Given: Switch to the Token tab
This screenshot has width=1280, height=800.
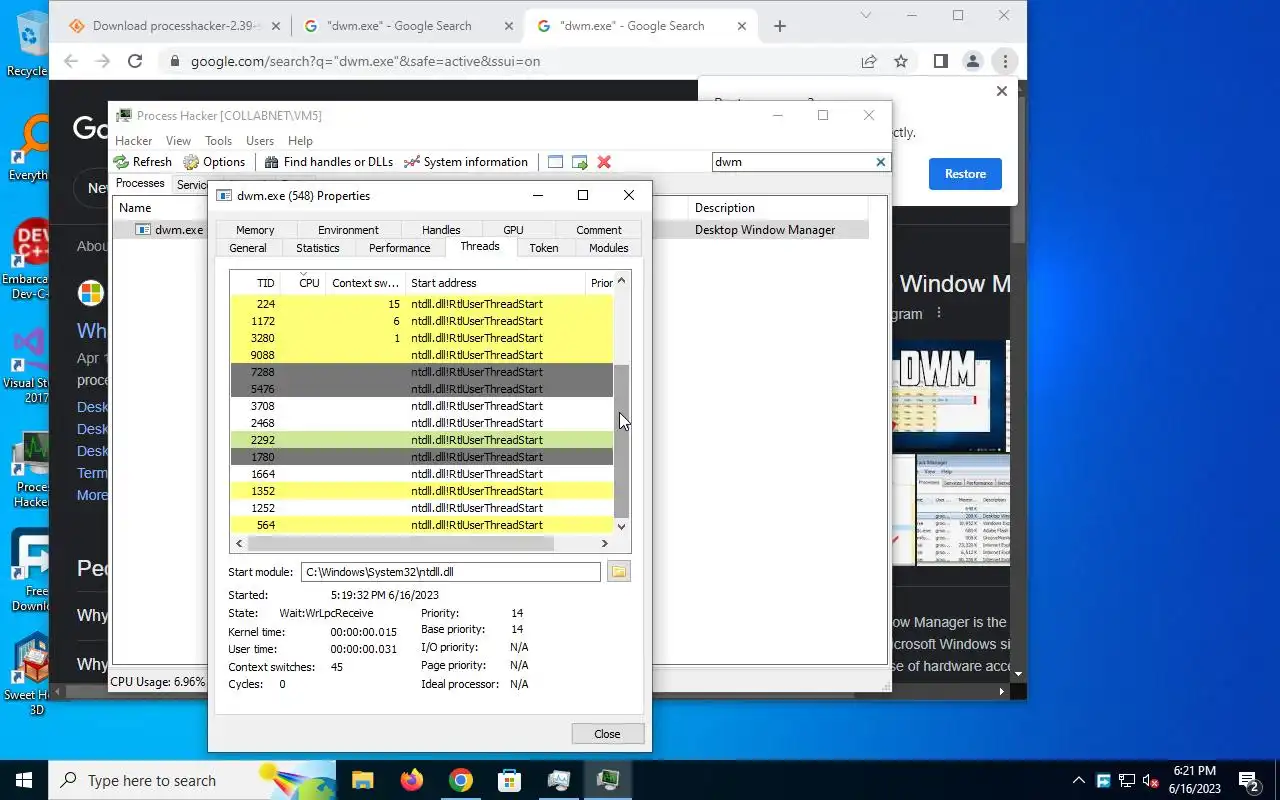Looking at the screenshot, I should (x=544, y=248).
